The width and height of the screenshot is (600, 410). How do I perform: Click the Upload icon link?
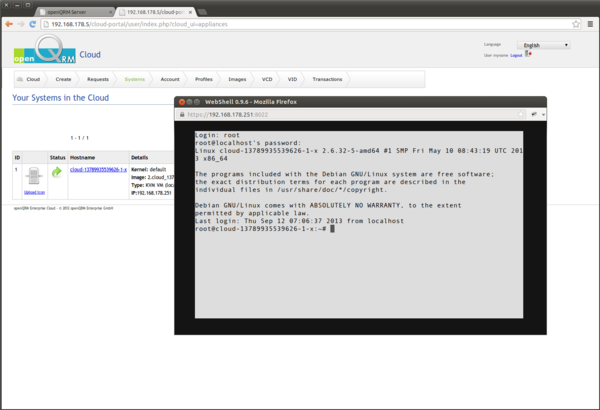pos(34,192)
